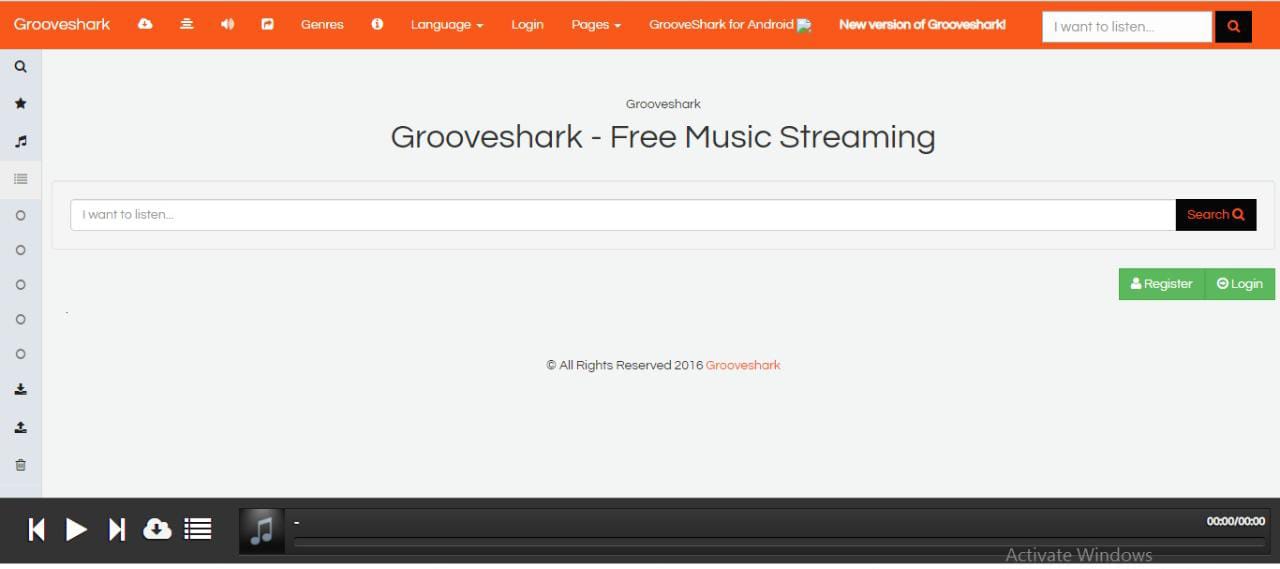Expand the Language dropdown menu
Screen dimensions: 1280x569
pos(447,24)
